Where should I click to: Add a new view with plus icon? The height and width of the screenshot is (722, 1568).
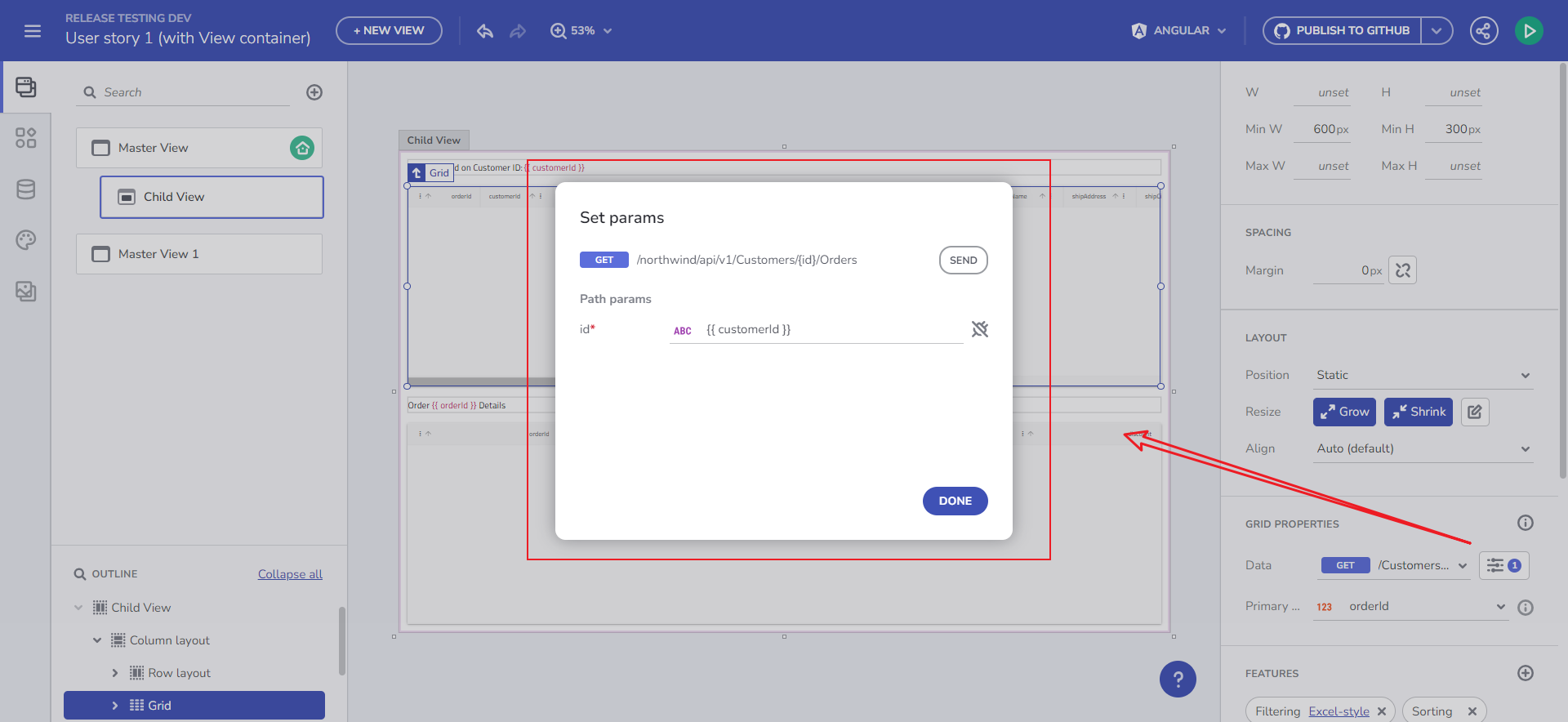314,92
